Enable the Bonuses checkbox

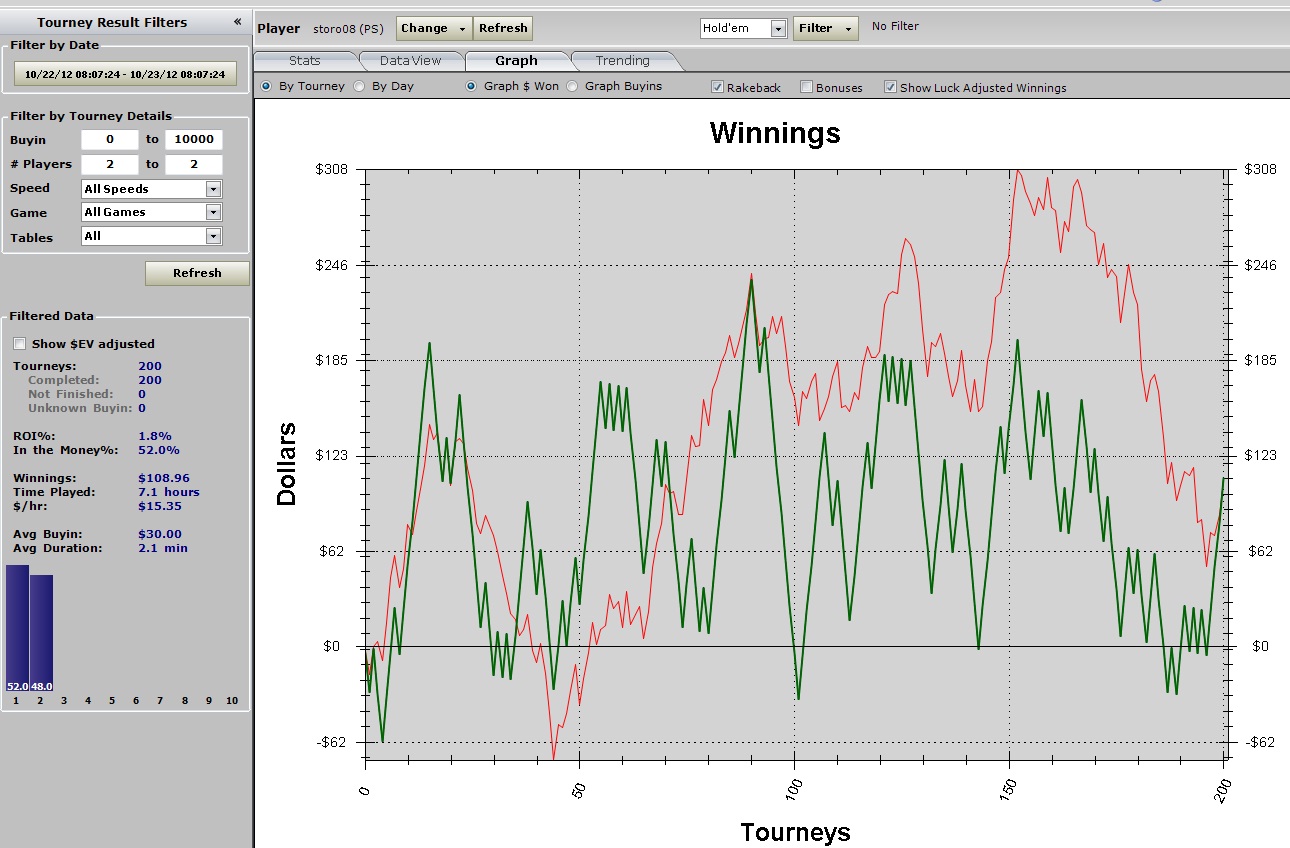tap(807, 88)
